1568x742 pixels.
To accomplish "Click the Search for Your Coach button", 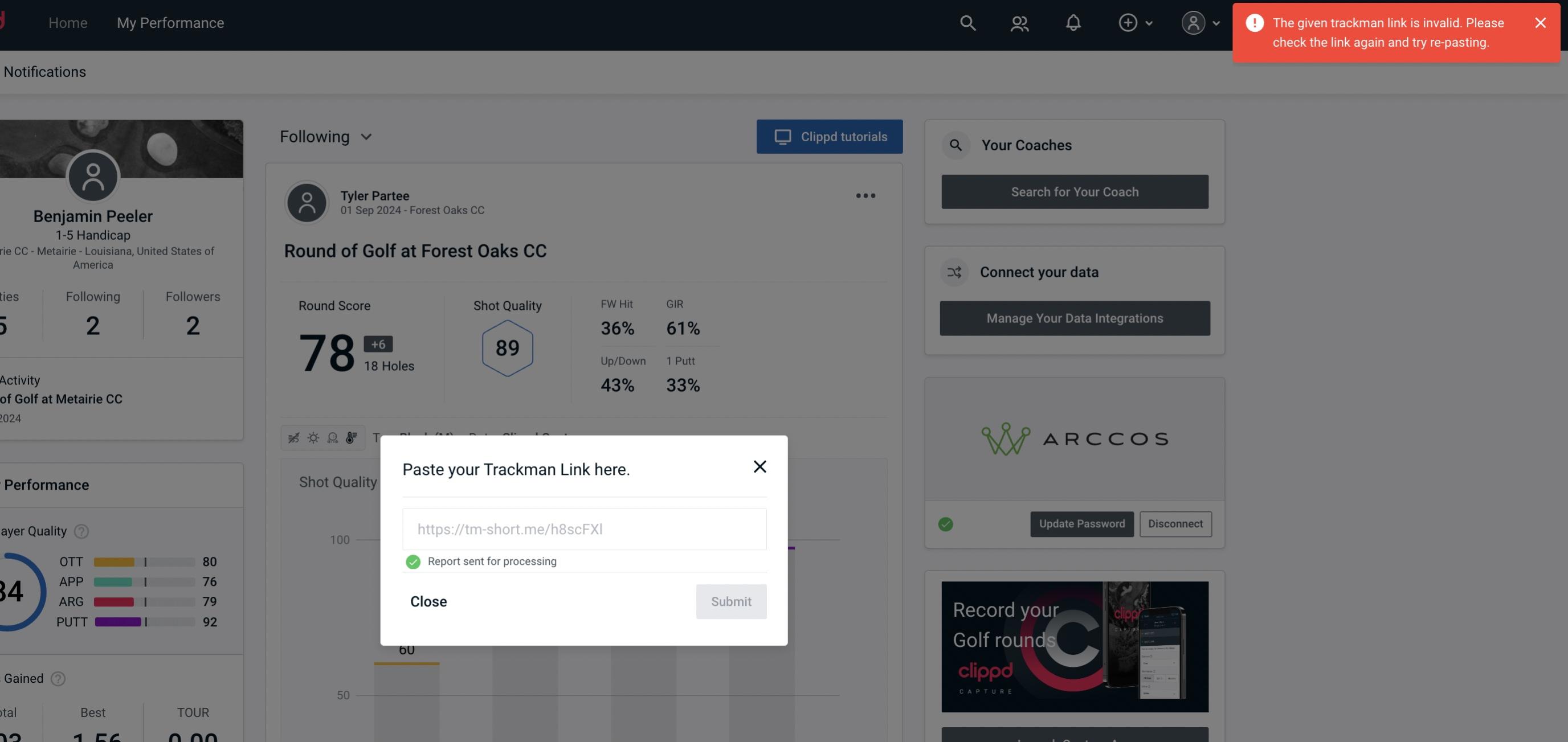I will point(1075,191).
